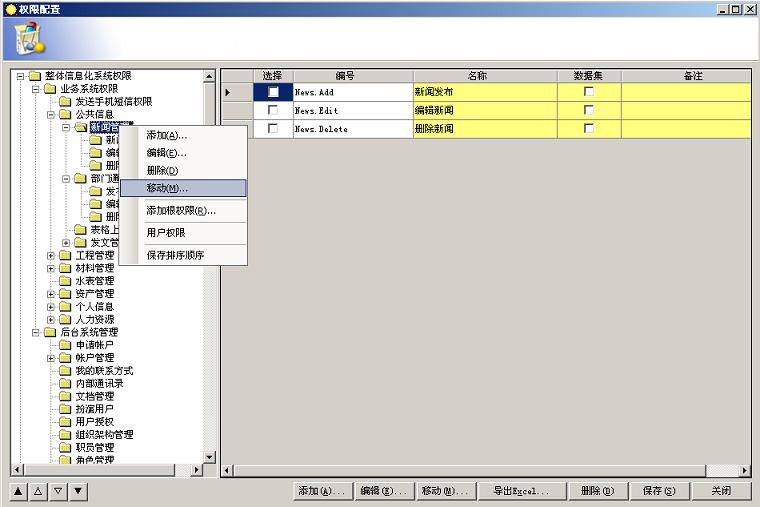Click the 关闭 button

tap(722, 491)
